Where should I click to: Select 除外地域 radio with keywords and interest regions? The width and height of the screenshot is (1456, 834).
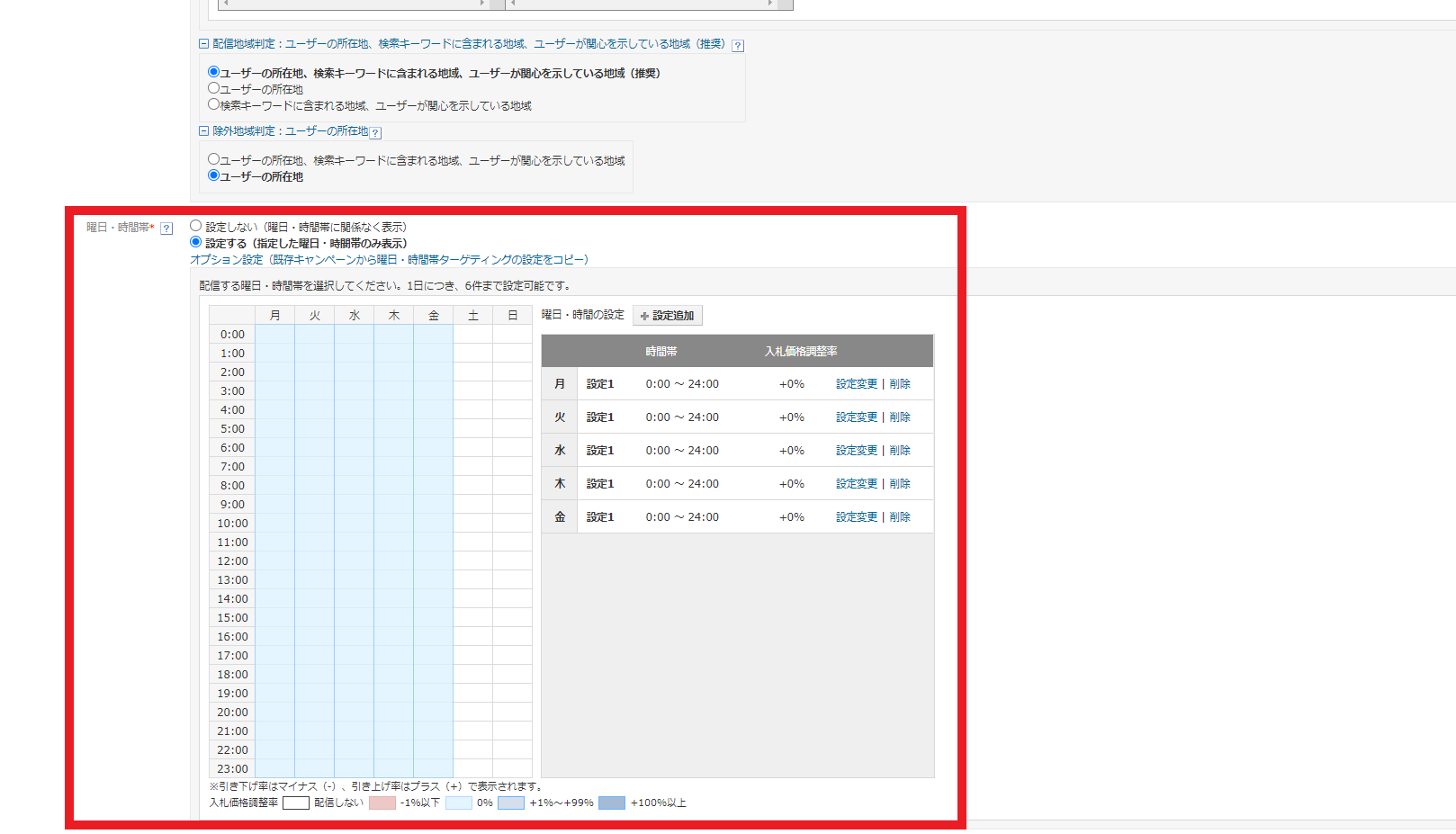213,159
